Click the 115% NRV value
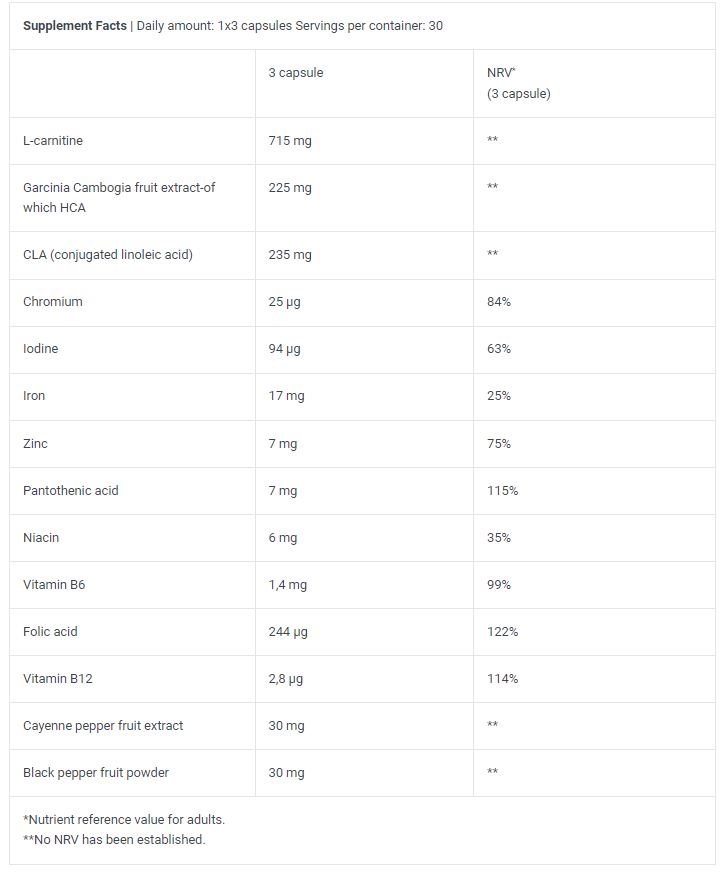The width and height of the screenshot is (726, 874). click(502, 491)
